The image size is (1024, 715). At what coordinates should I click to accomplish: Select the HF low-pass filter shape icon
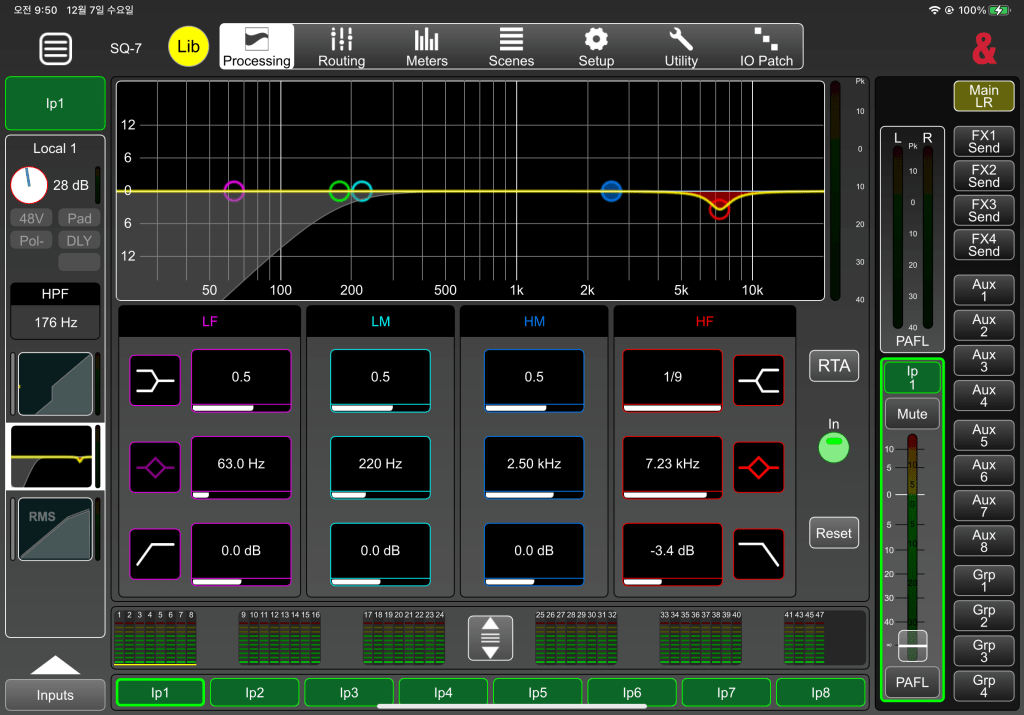coord(758,553)
